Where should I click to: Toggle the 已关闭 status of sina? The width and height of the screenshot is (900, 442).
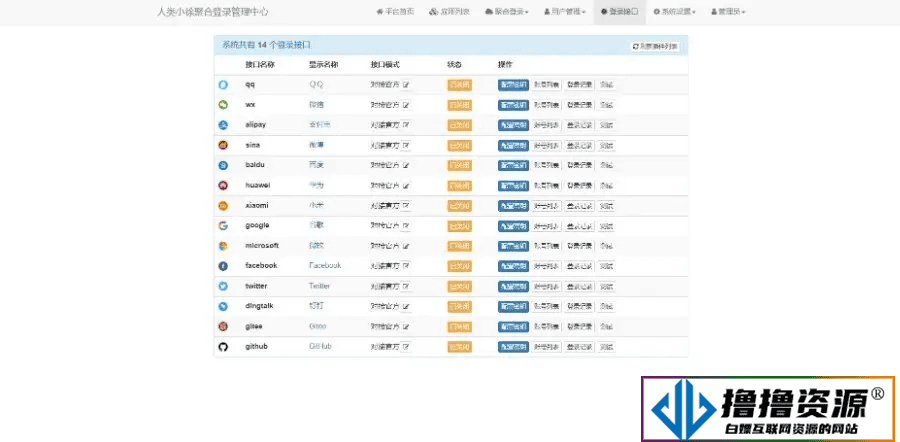[459, 146]
